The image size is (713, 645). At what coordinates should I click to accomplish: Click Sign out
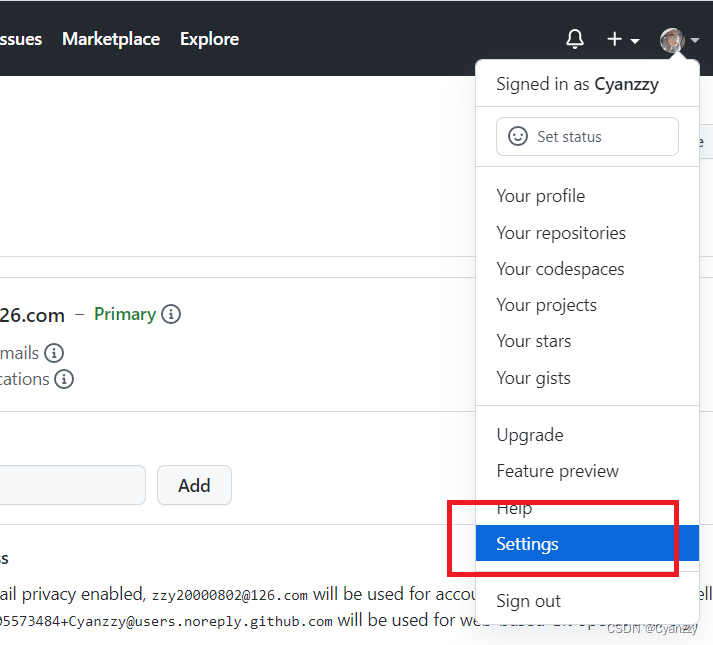[587, 601]
